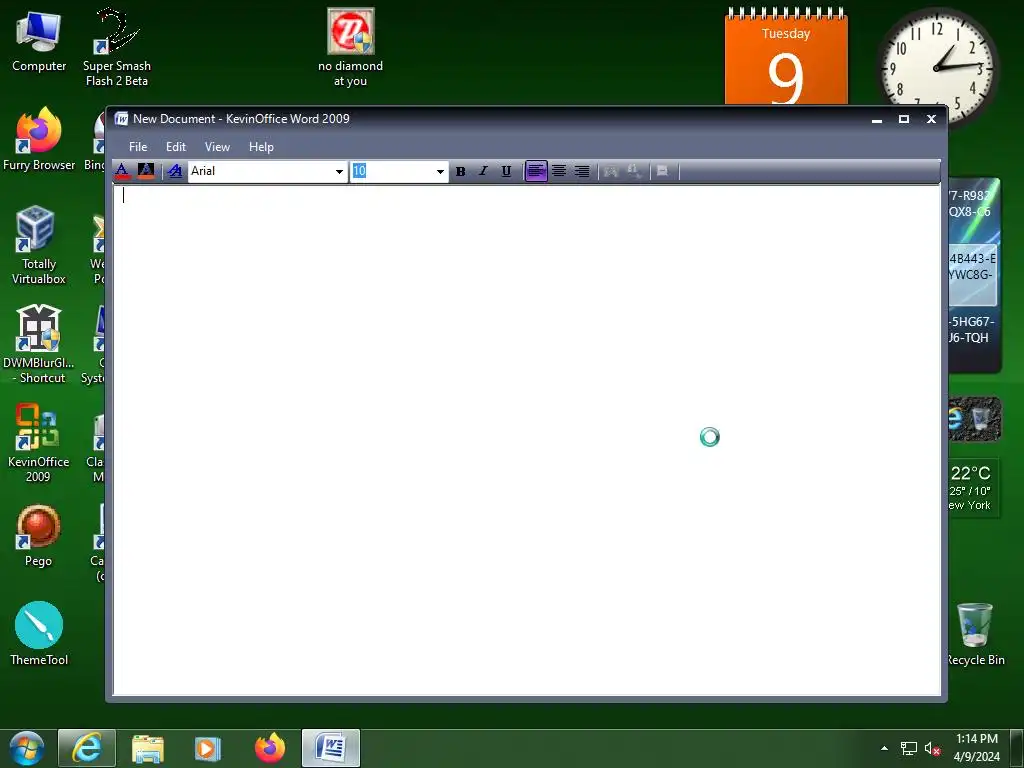Expand the font size dropdown arrow
1024x768 pixels.
[x=440, y=172]
